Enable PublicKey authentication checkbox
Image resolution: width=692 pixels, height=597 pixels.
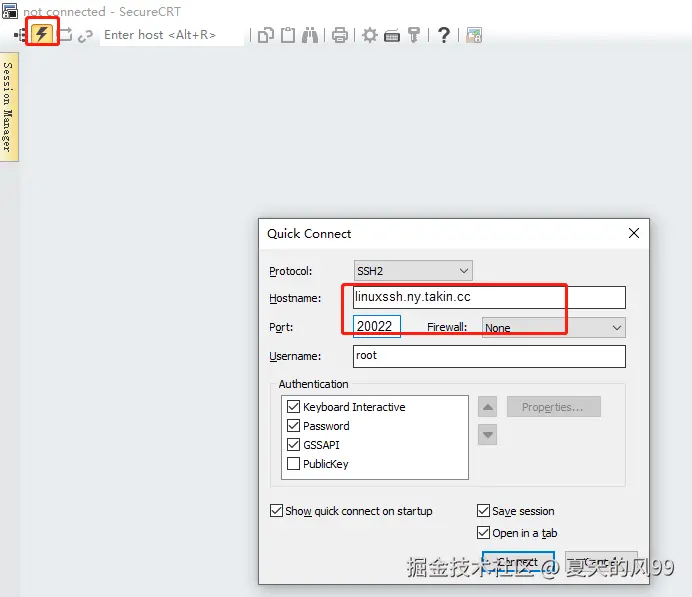[293, 464]
